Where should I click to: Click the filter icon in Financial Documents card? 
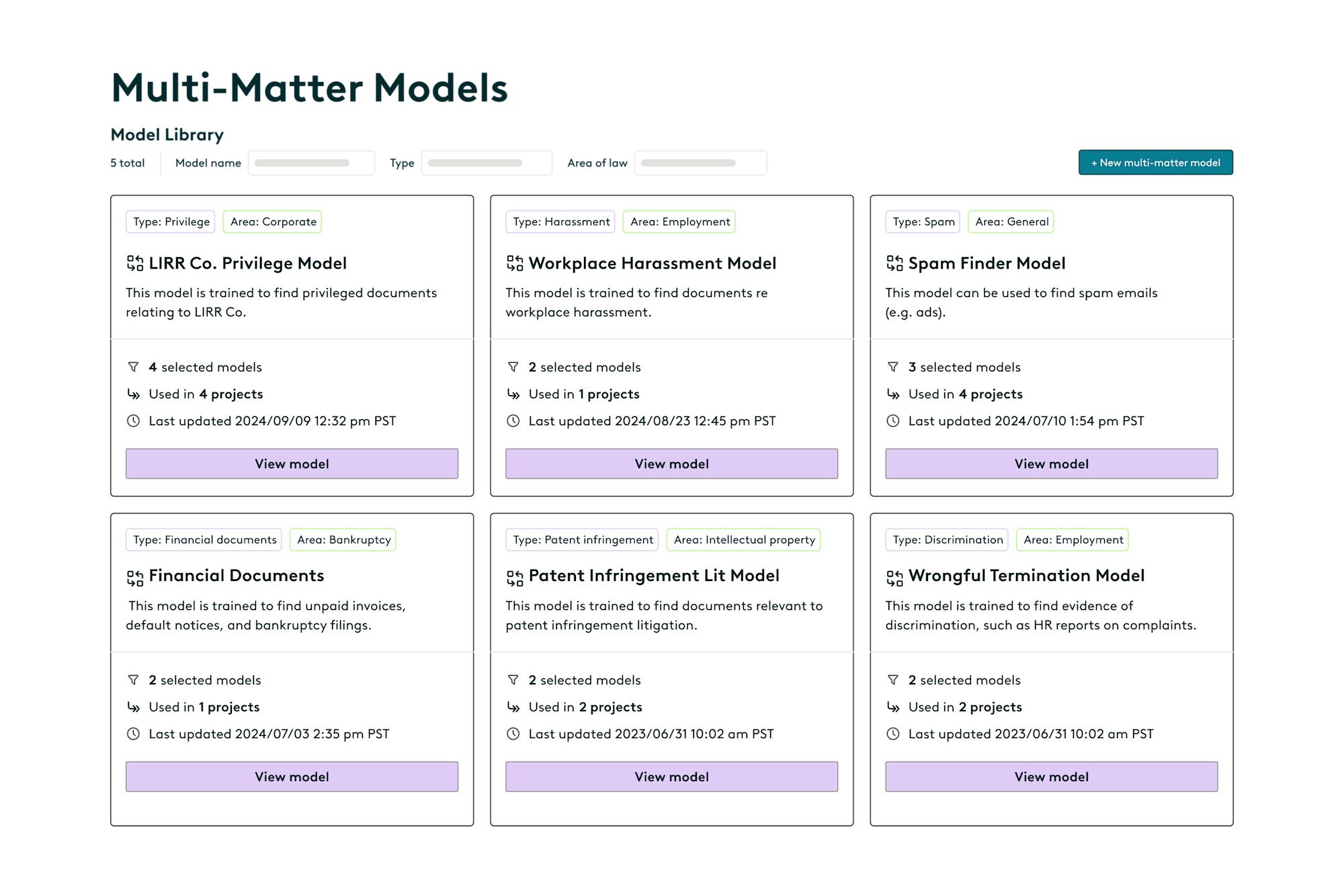click(x=133, y=680)
